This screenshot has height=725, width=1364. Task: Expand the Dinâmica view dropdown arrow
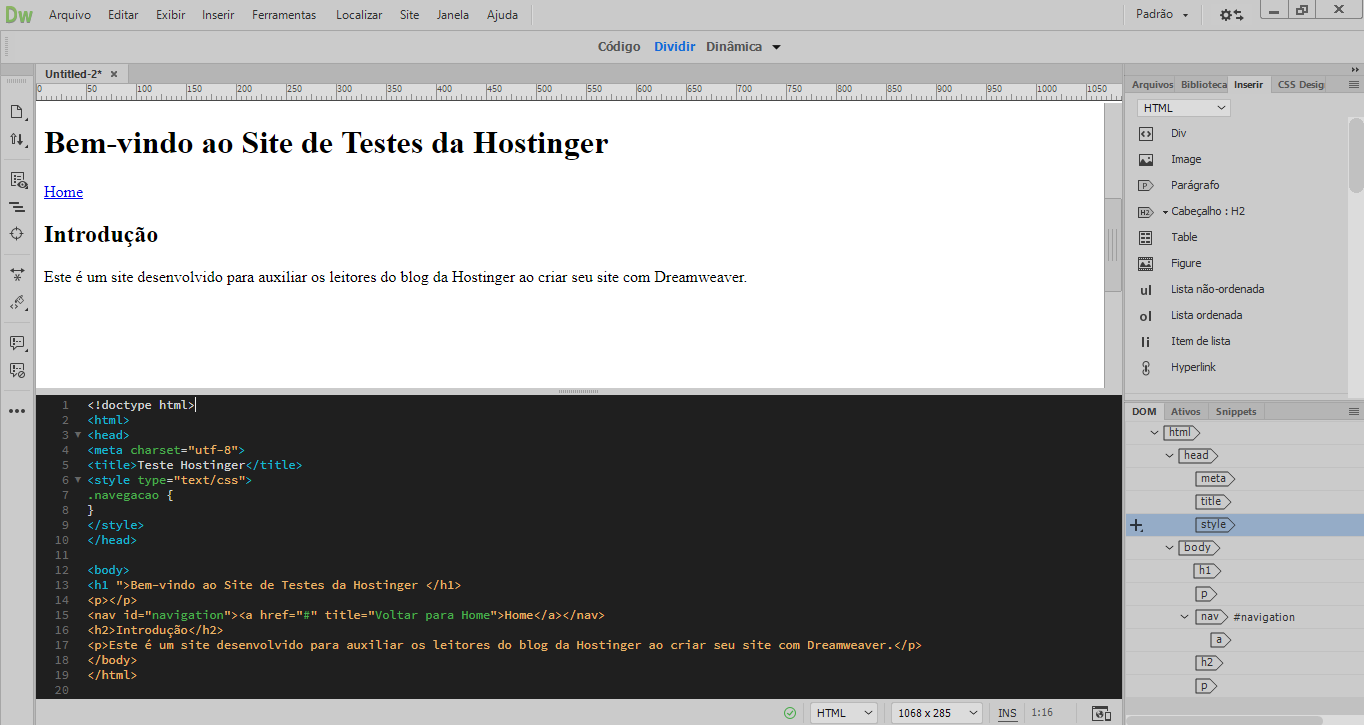pos(776,47)
